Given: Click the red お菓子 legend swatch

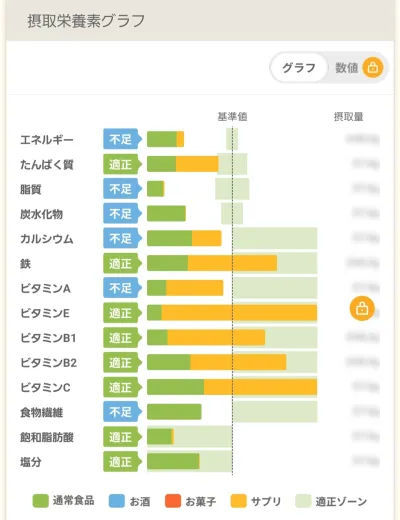Looking at the screenshot, I should [x=173, y=501].
